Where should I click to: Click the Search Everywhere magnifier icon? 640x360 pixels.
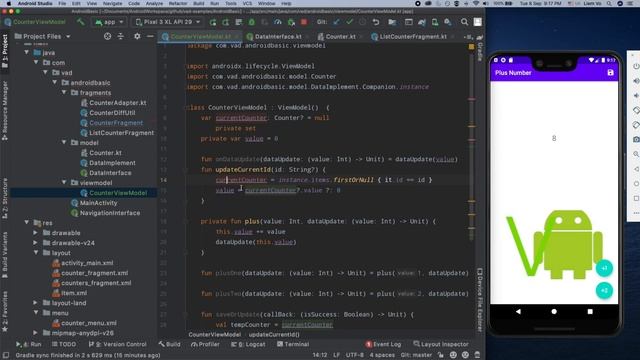click(x=464, y=22)
